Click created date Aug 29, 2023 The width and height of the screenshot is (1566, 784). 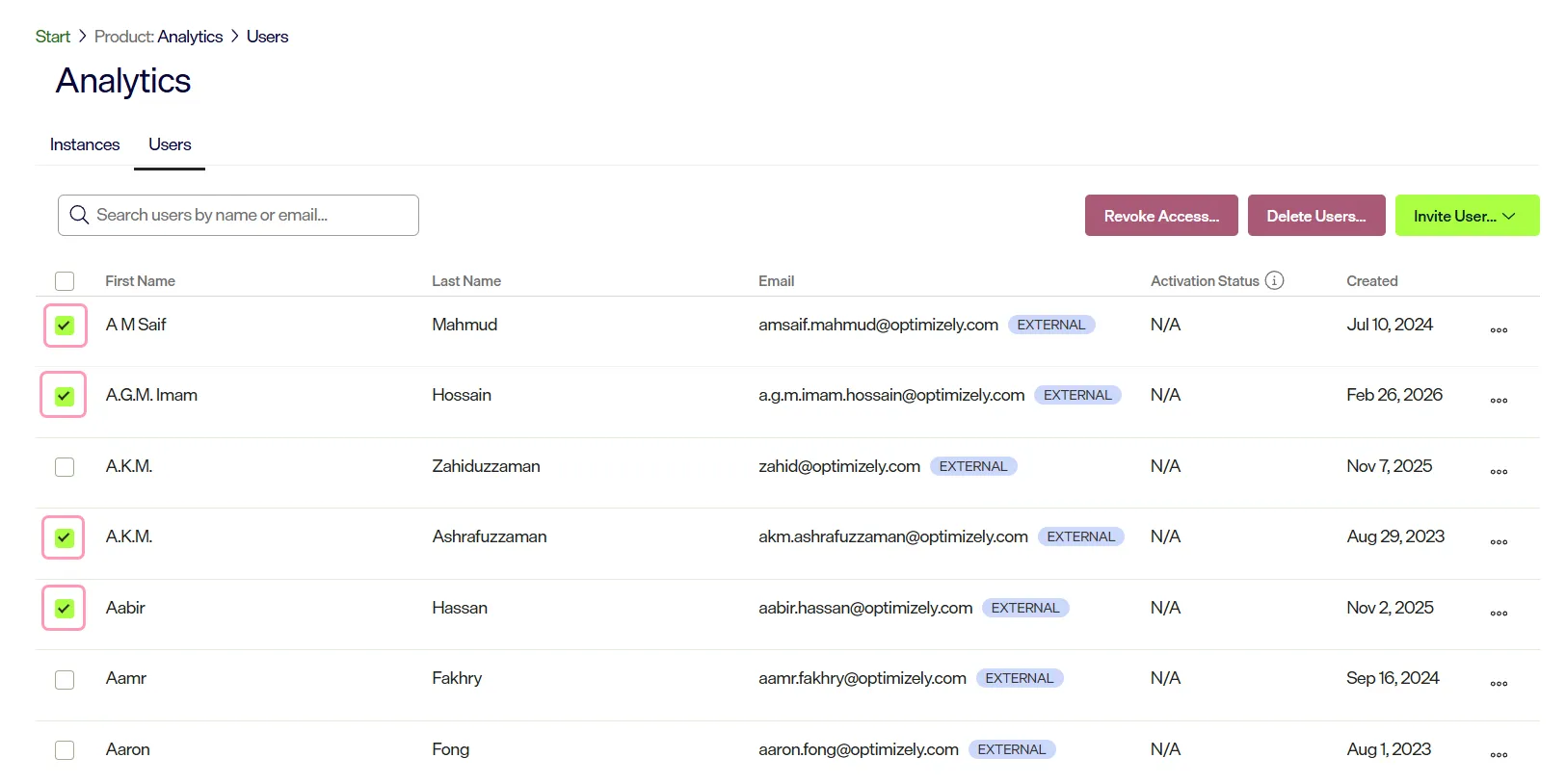pyautogui.click(x=1395, y=536)
